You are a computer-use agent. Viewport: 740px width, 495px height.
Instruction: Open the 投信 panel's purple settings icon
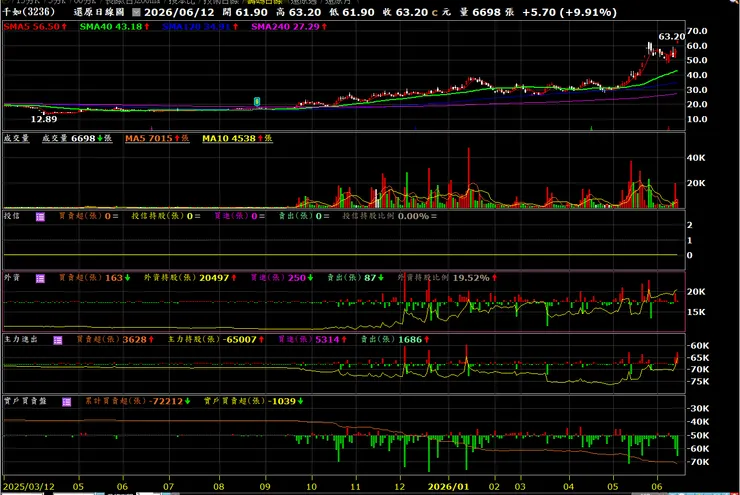click(40, 217)
